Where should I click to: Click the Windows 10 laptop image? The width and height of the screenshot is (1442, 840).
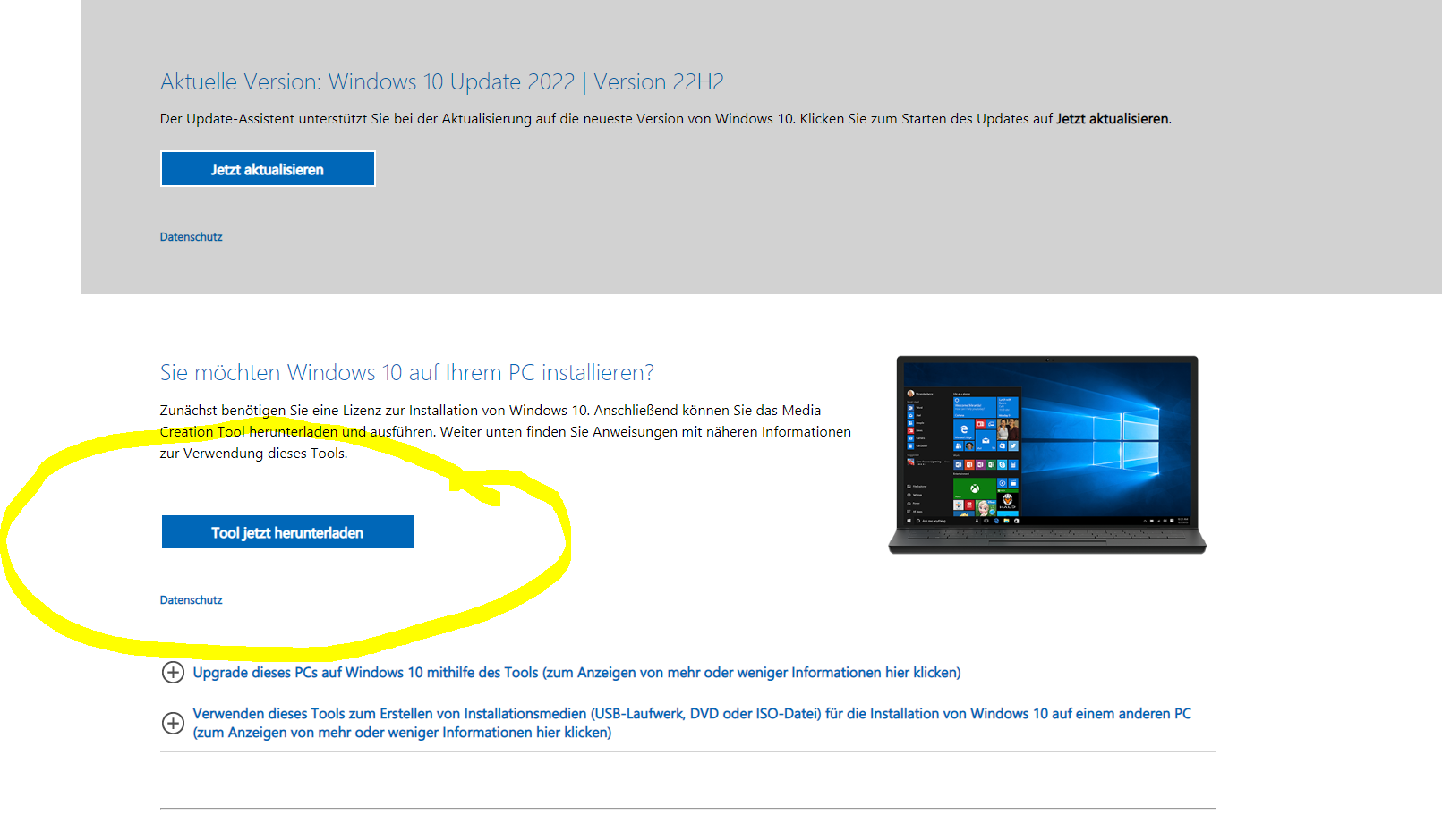1047,454
